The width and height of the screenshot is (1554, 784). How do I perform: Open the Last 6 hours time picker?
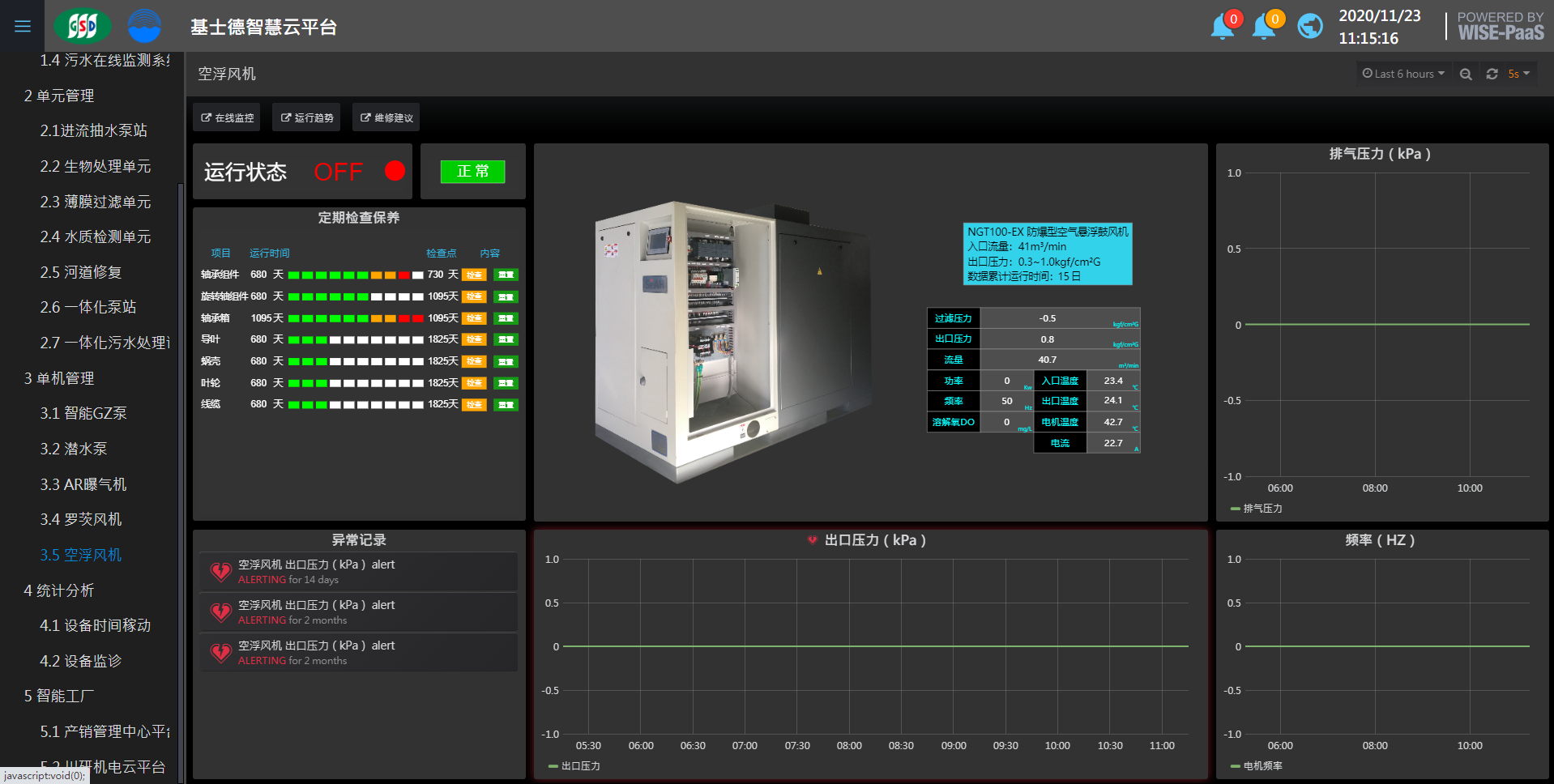tap(1403, 74)
